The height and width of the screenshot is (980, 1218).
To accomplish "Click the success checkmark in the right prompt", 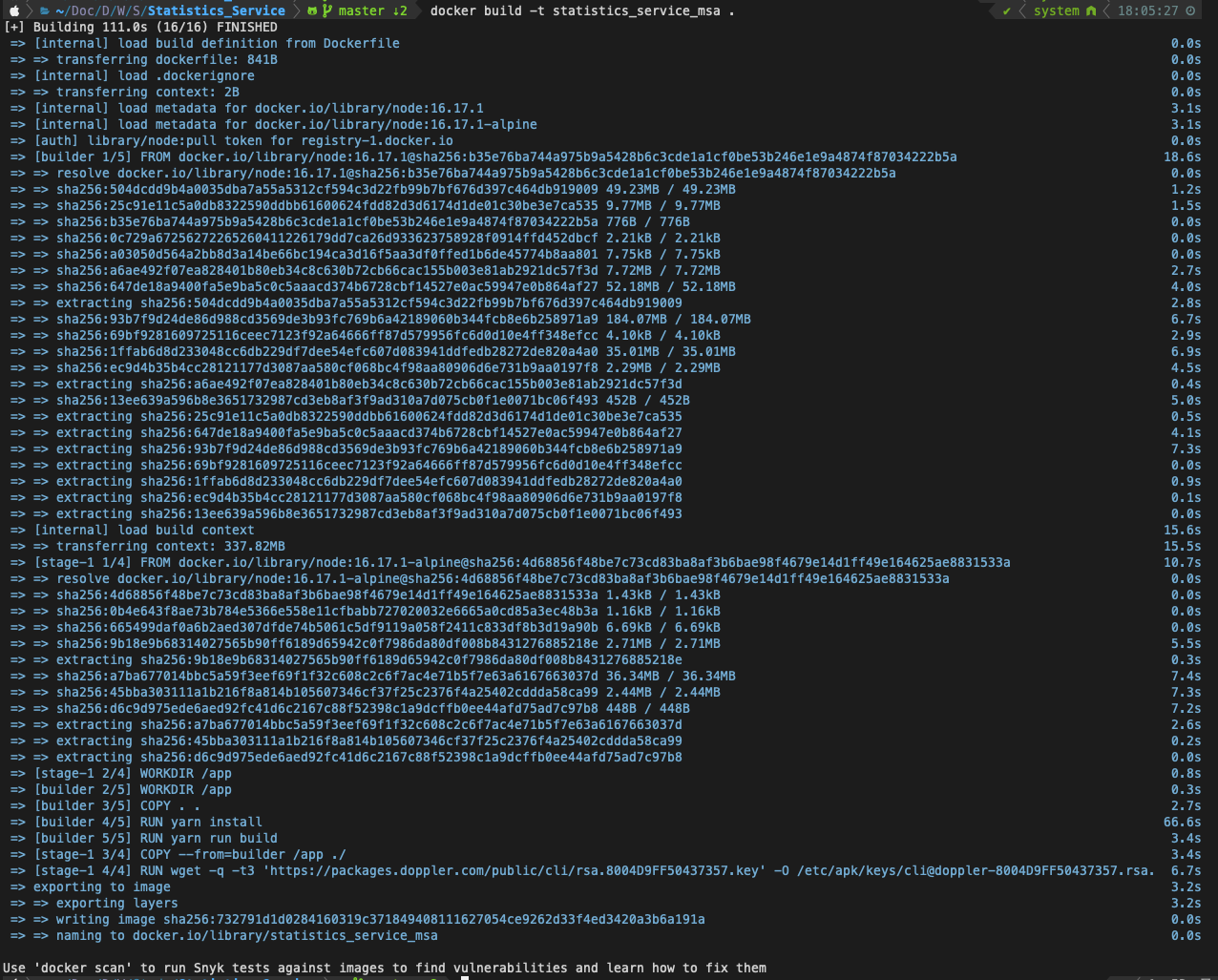I will (1007, 11).
